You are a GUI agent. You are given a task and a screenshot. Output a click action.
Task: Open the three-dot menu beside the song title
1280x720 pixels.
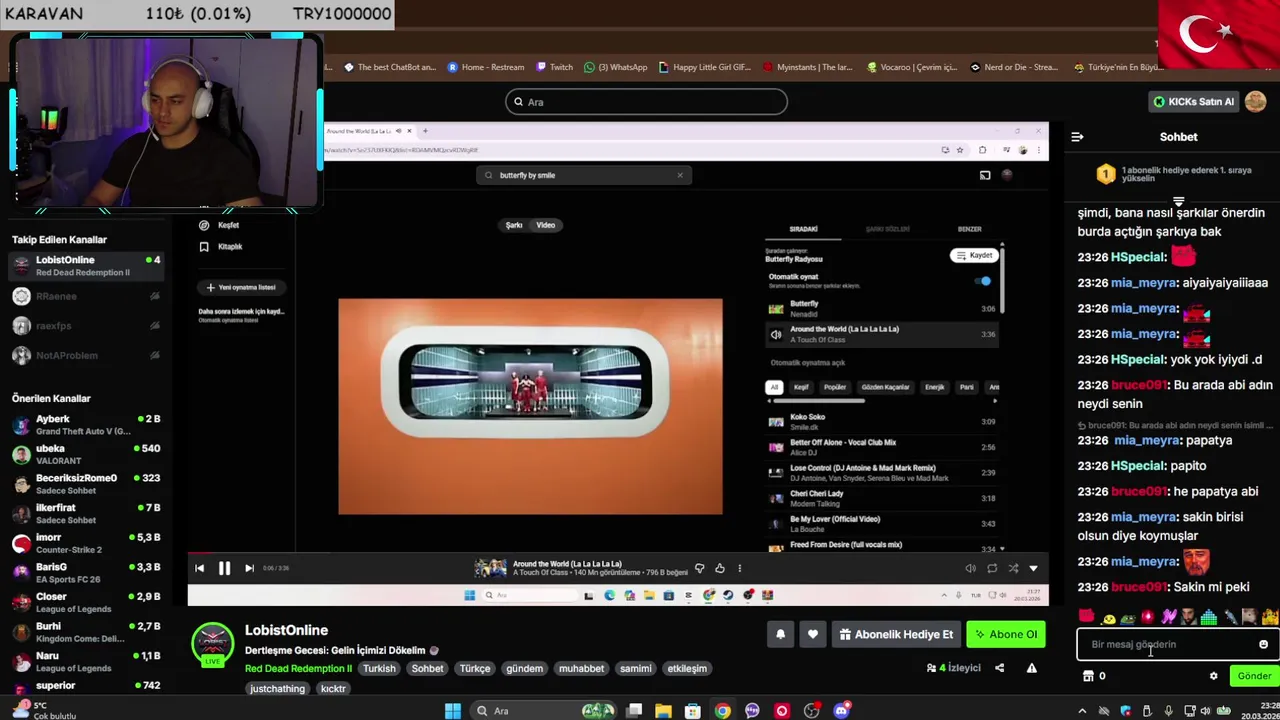(739, 568)
